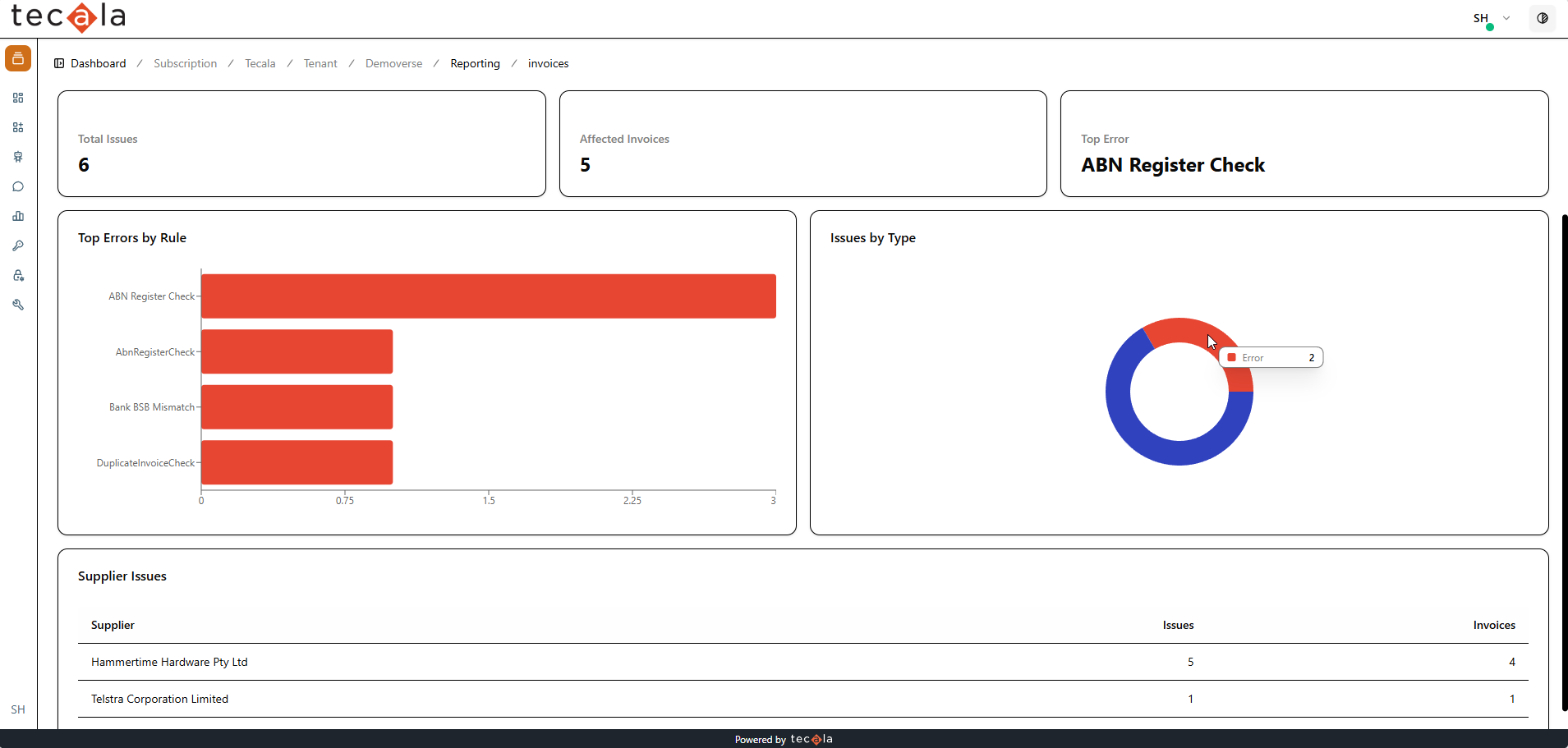
Task: Click the red Error donut segment
Action: [1188, 329]
